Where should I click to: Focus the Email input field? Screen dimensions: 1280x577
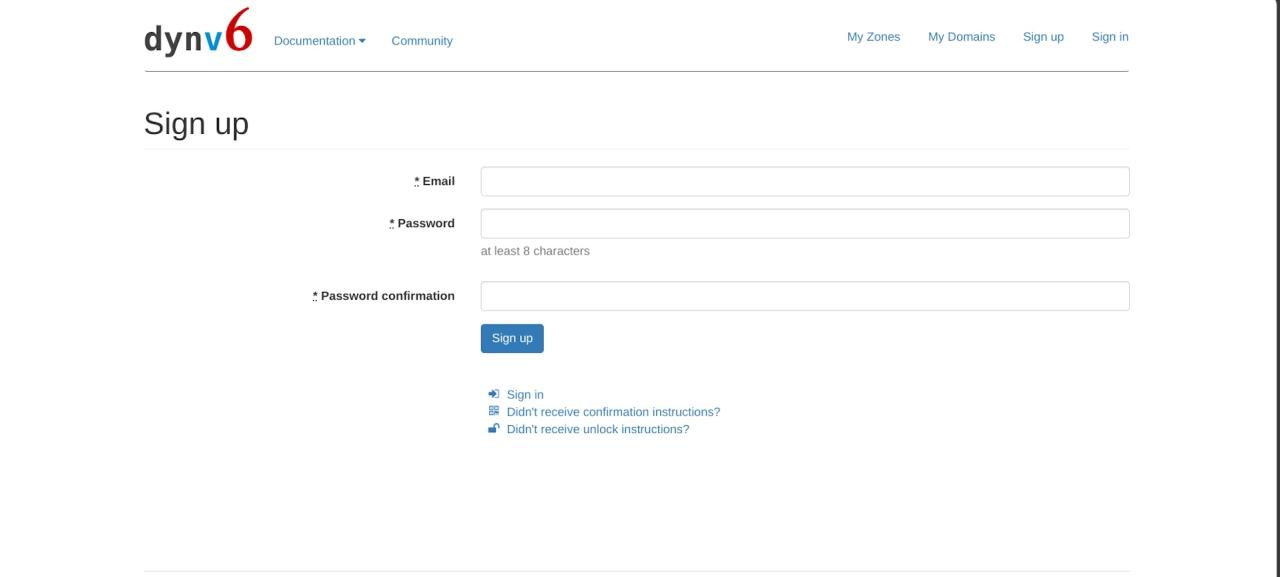[x=805, y=181]
